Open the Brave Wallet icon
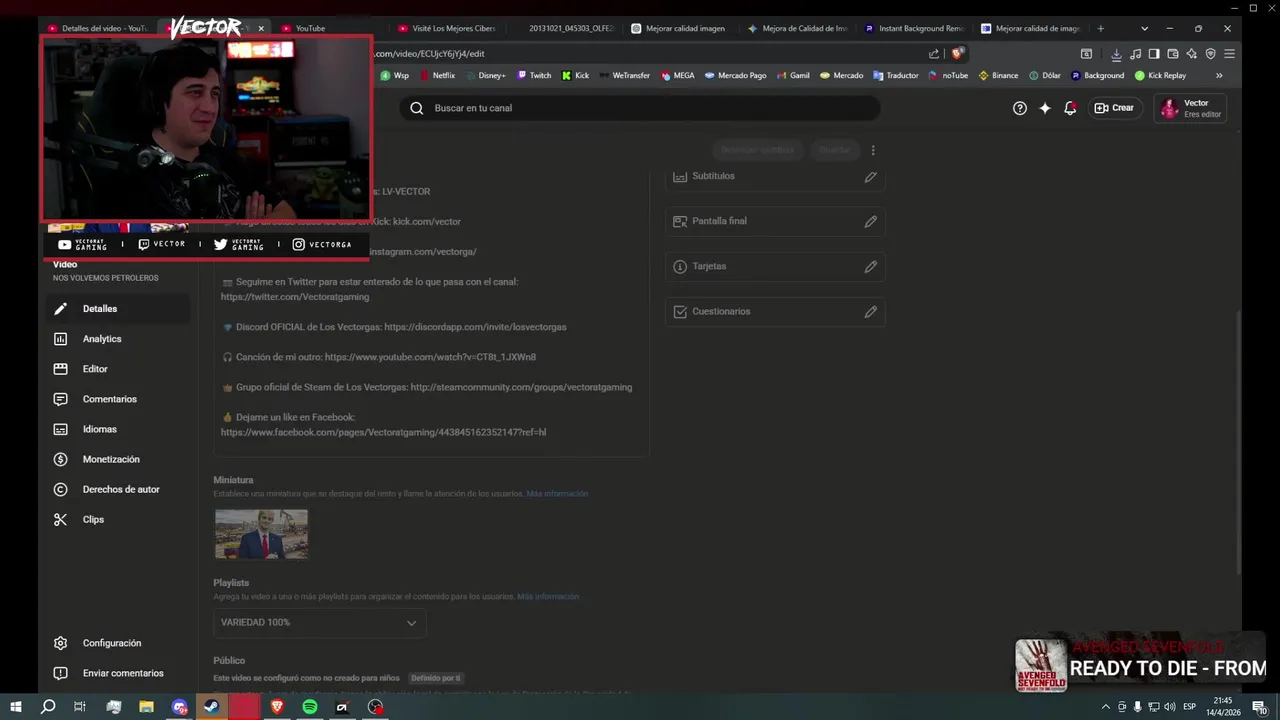1280x720 pixels. [x=1173, y=54]
